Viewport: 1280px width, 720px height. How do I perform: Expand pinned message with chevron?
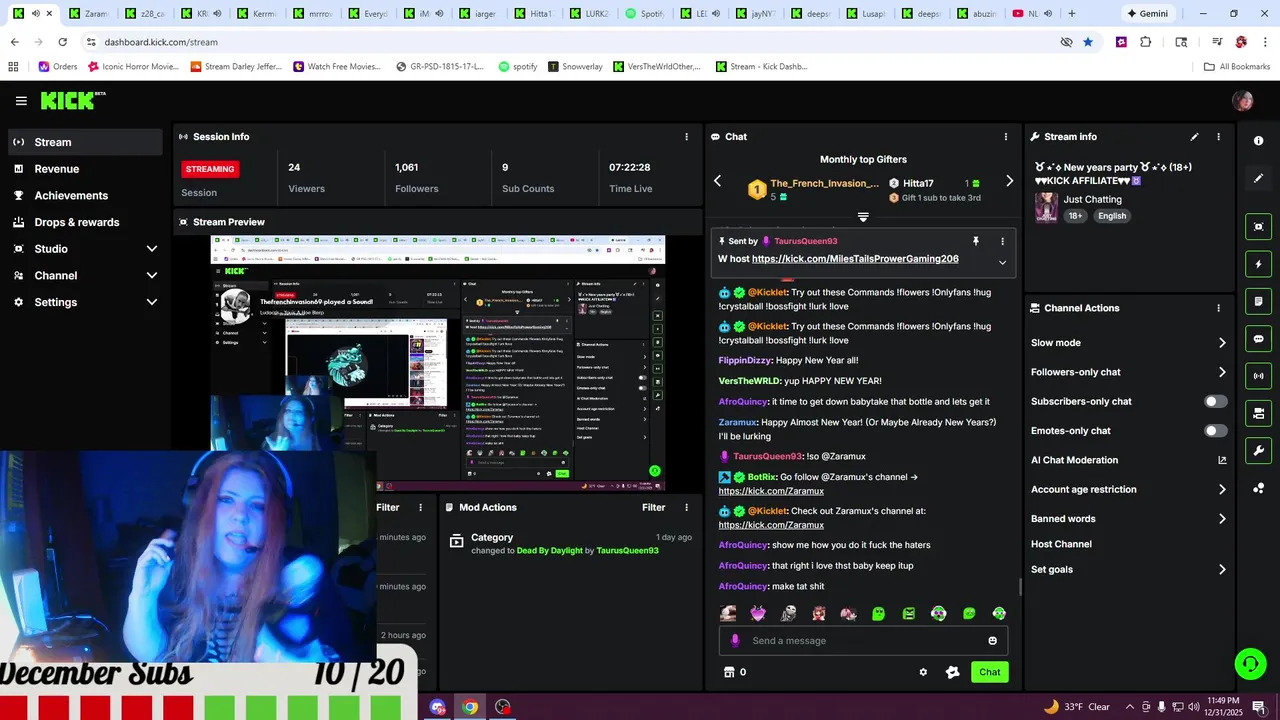tap(1002, 262)
